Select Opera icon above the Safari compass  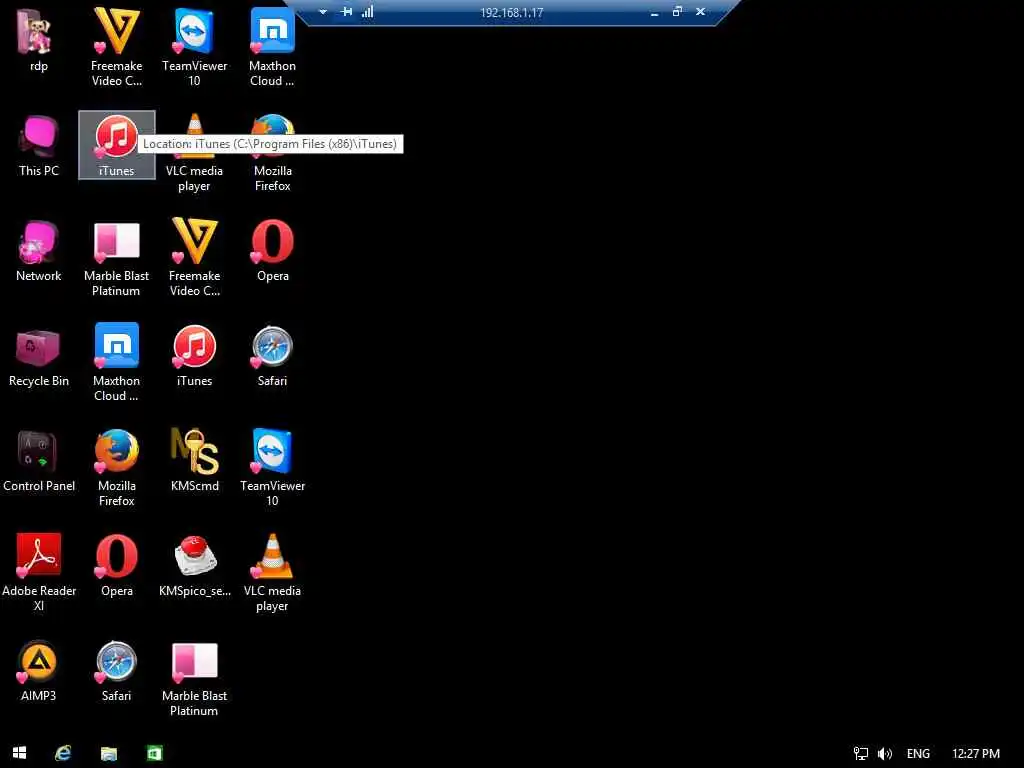[x=272, y=251]
